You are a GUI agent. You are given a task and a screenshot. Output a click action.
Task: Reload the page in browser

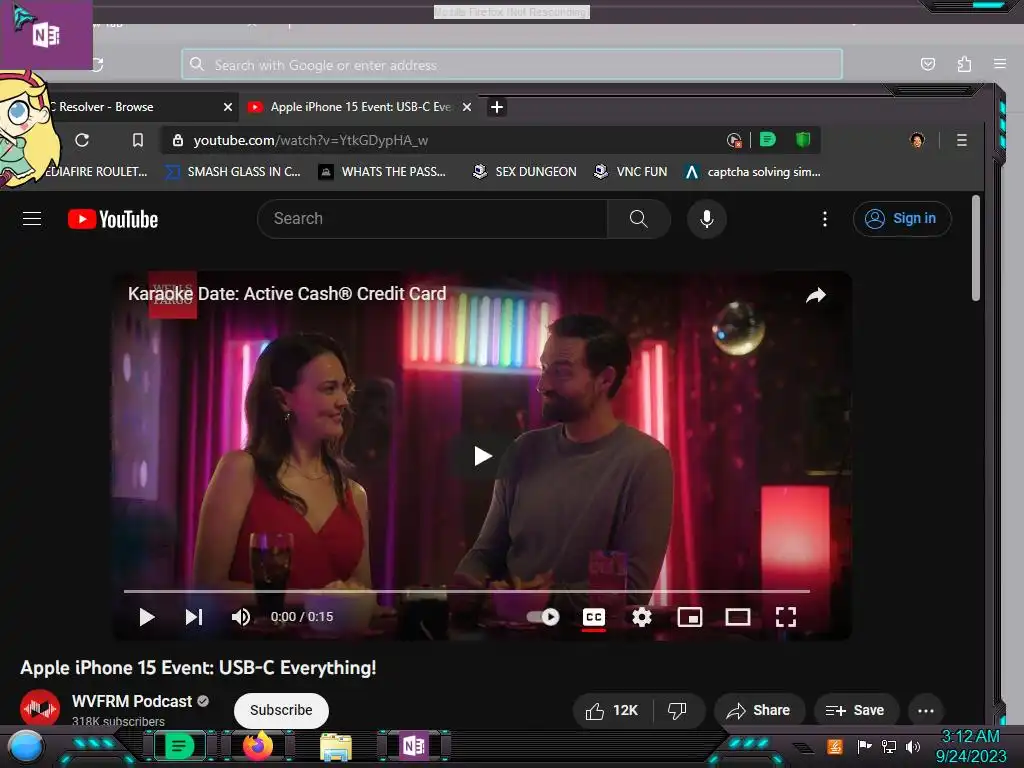82,140
